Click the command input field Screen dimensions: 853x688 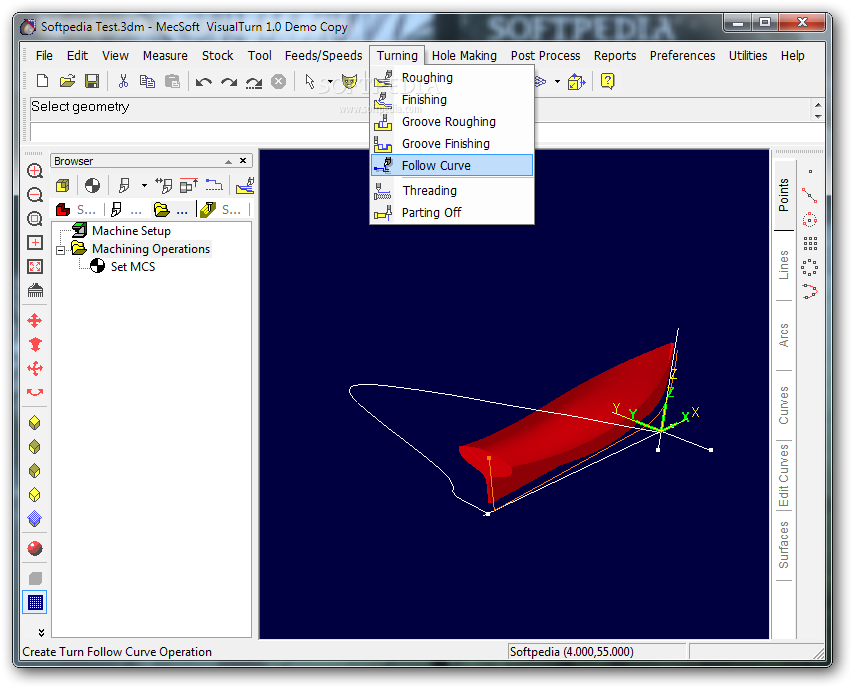(x=427, y=132)
